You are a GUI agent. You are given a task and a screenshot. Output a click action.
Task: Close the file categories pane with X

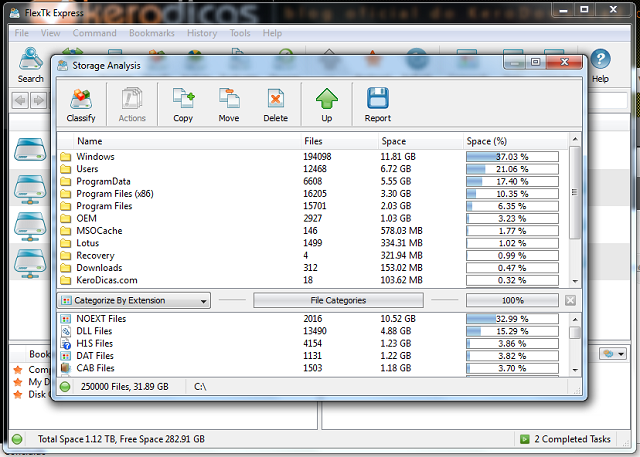point(570,300)
